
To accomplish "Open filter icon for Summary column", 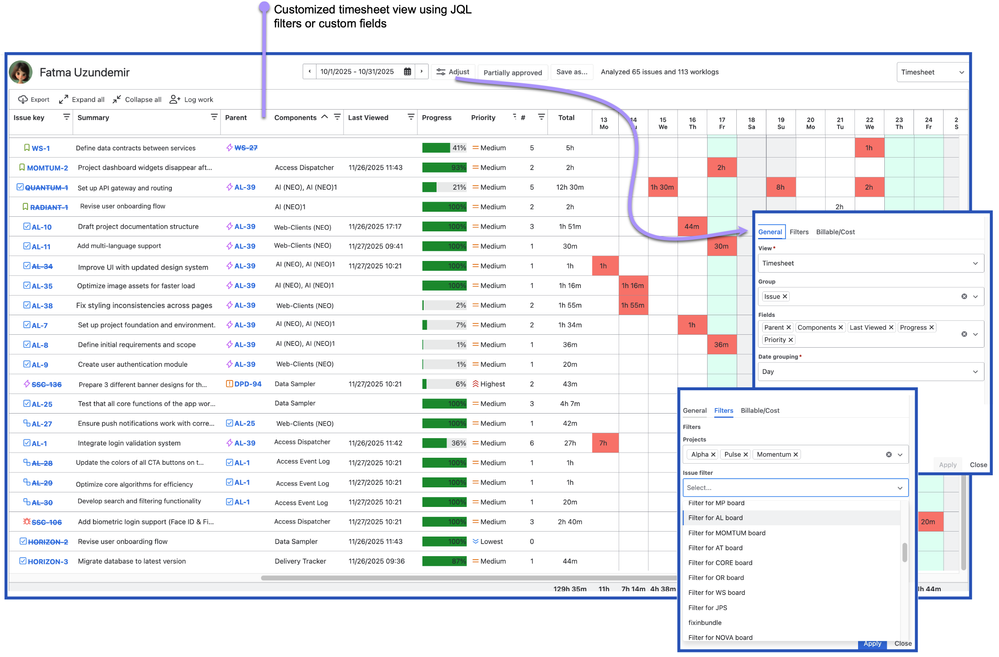I will click(x=214, y=117).
